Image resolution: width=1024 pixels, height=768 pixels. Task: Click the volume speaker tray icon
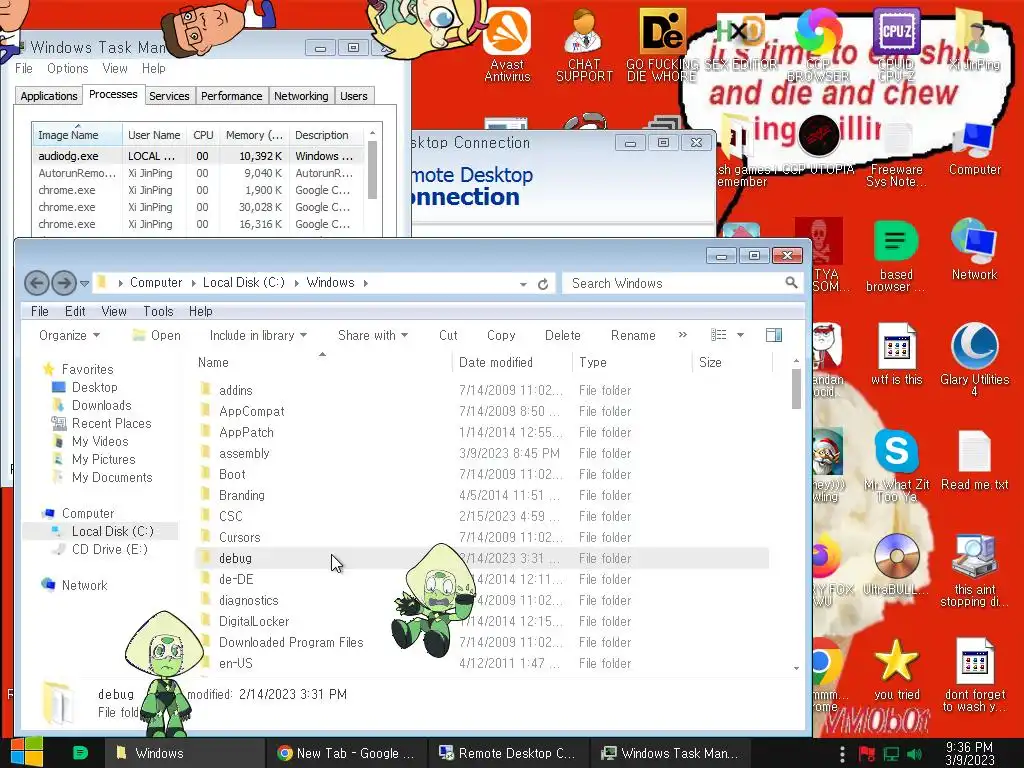point(914,754)
